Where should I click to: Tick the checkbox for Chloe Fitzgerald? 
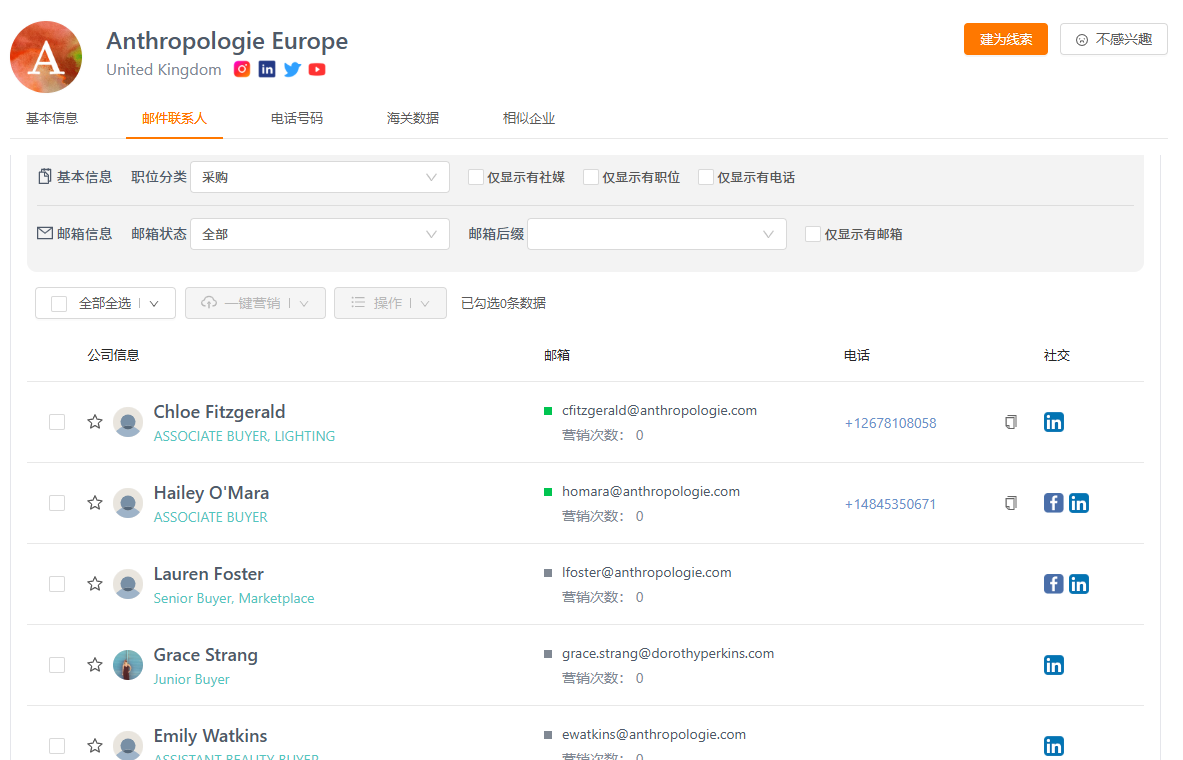(x=57, y=422)
